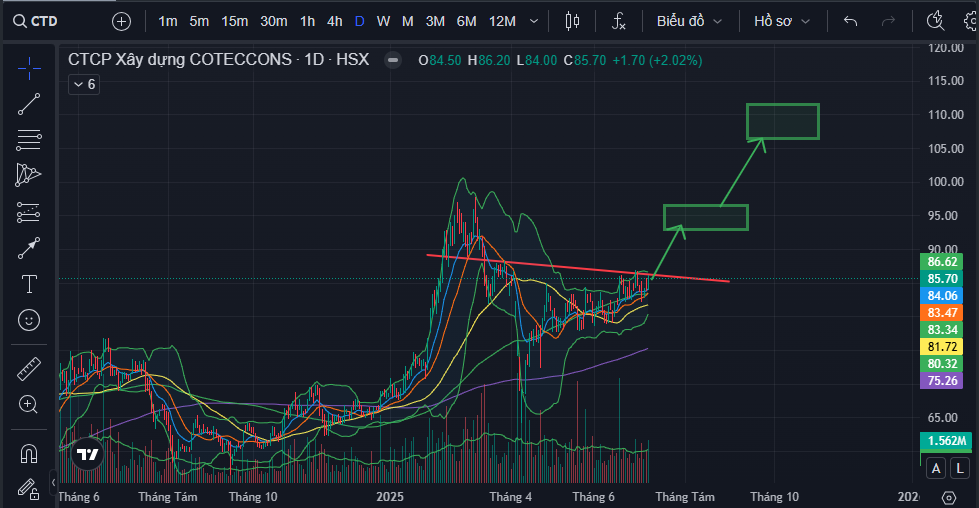Screen dimensions: 979x508
Task: Click the 83.47 orange price label
Action: pyautogui.click(x=942, y=313)
